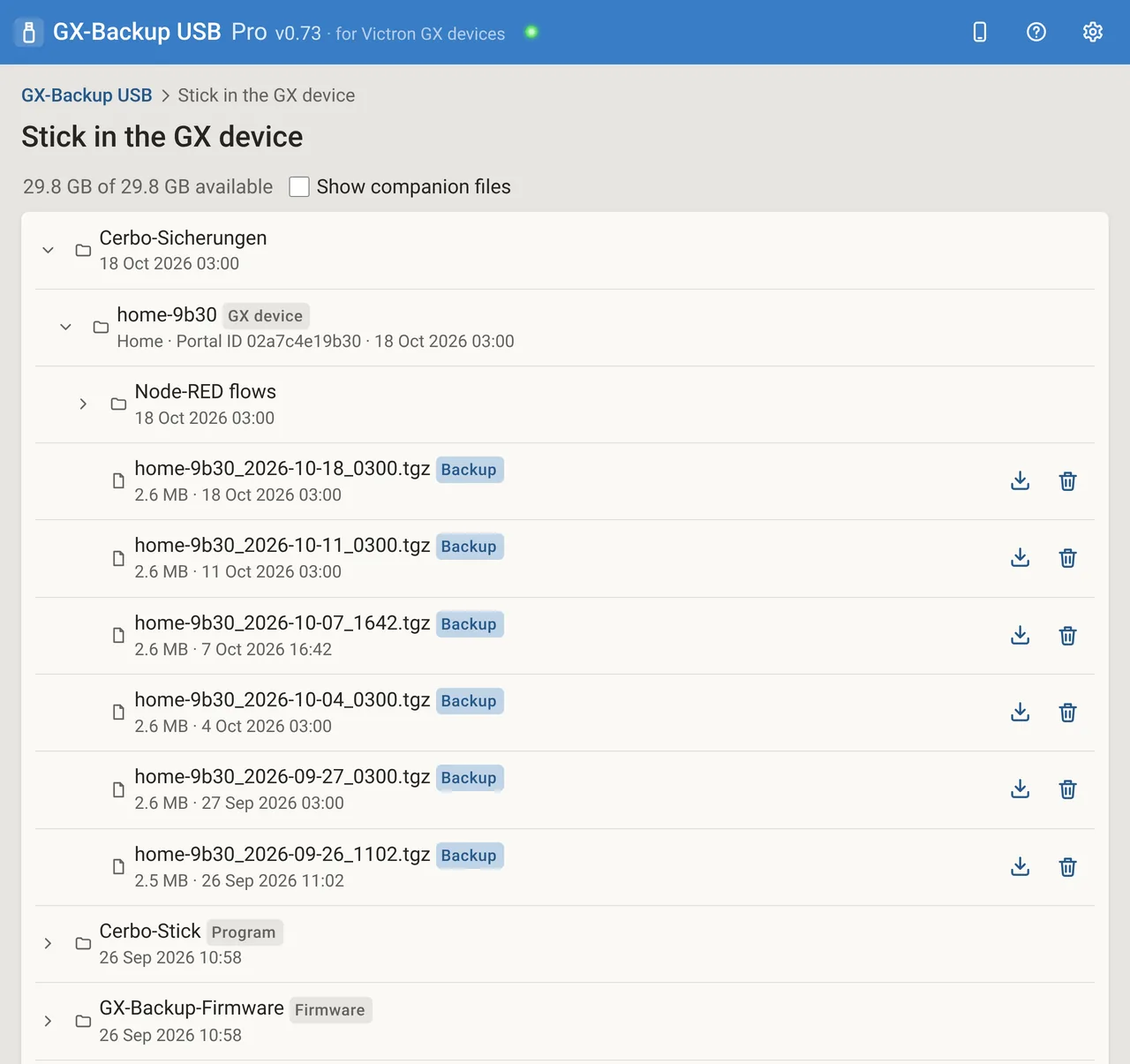Expand the Node-RED flows folder
Viewport: 1130px width, 1064px height.
(x=84, y=404)
